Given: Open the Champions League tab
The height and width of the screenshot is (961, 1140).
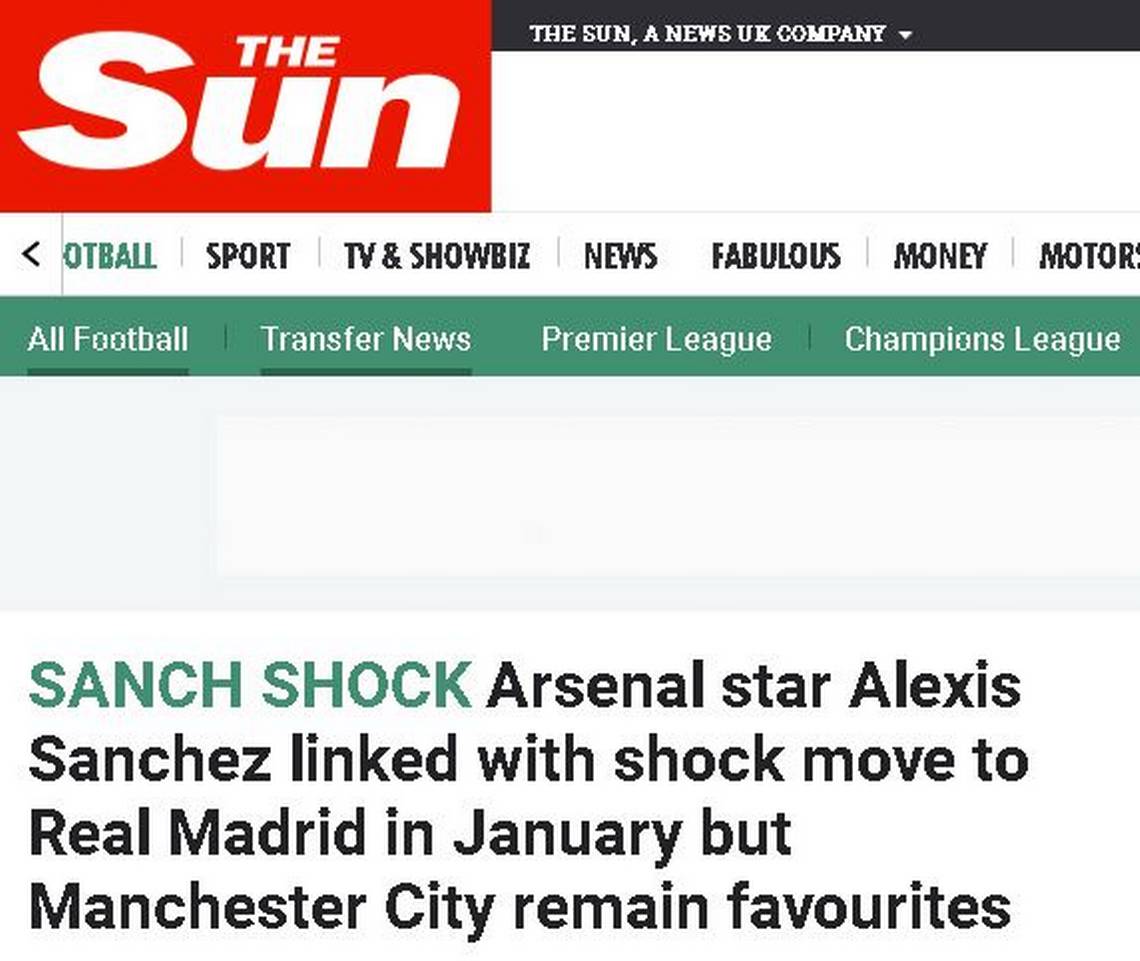Looking at the screenshot, I should [x=982, y=339].
